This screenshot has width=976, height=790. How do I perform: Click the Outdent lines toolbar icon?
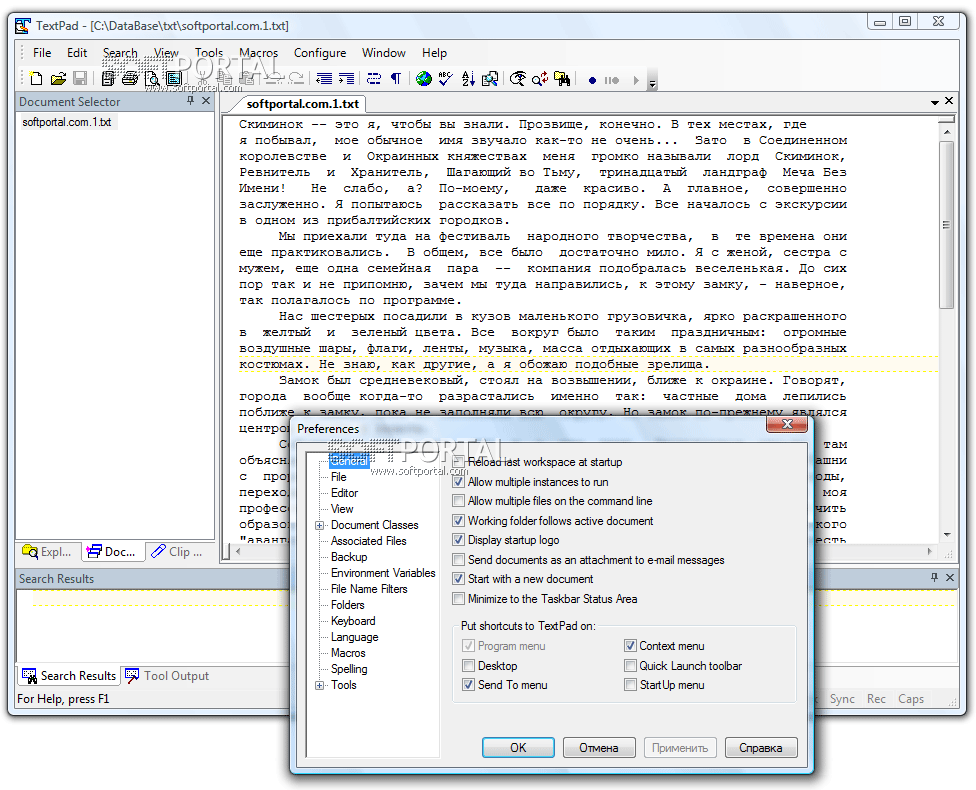click(324, 79)
